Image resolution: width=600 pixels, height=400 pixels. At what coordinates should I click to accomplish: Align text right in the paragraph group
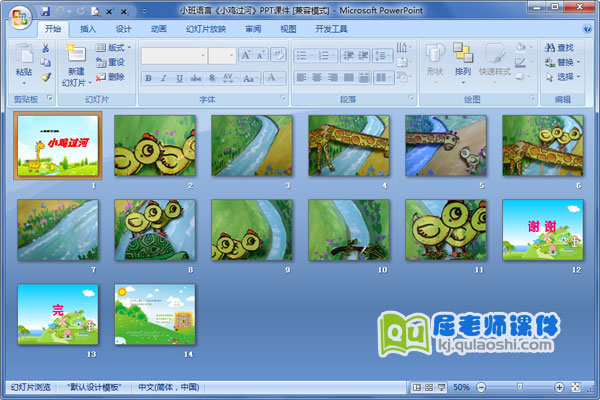click(x=333, y=78)
